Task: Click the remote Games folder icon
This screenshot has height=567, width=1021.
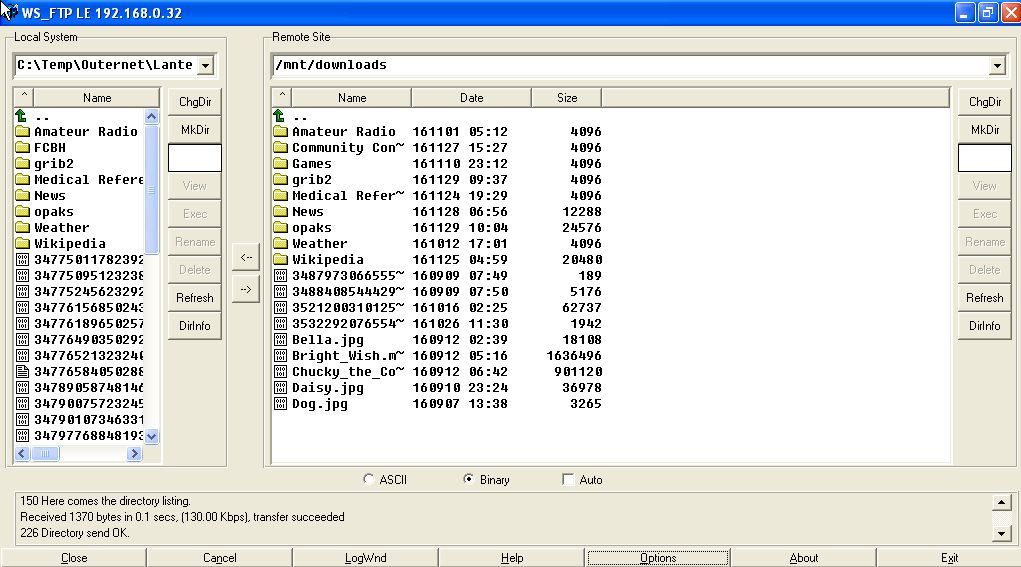Action: point(281,164)
